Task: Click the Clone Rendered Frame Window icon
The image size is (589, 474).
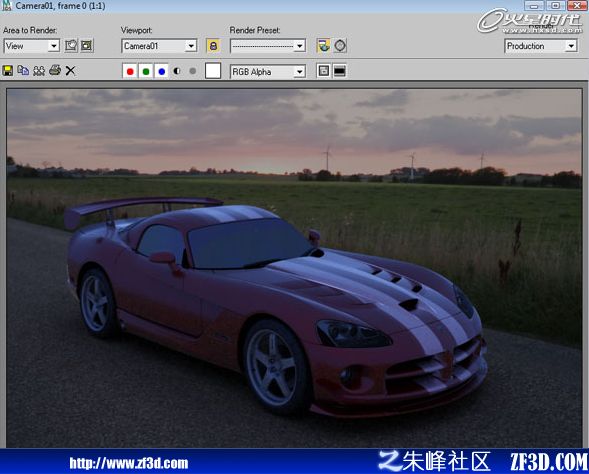Action: point(39,71)
